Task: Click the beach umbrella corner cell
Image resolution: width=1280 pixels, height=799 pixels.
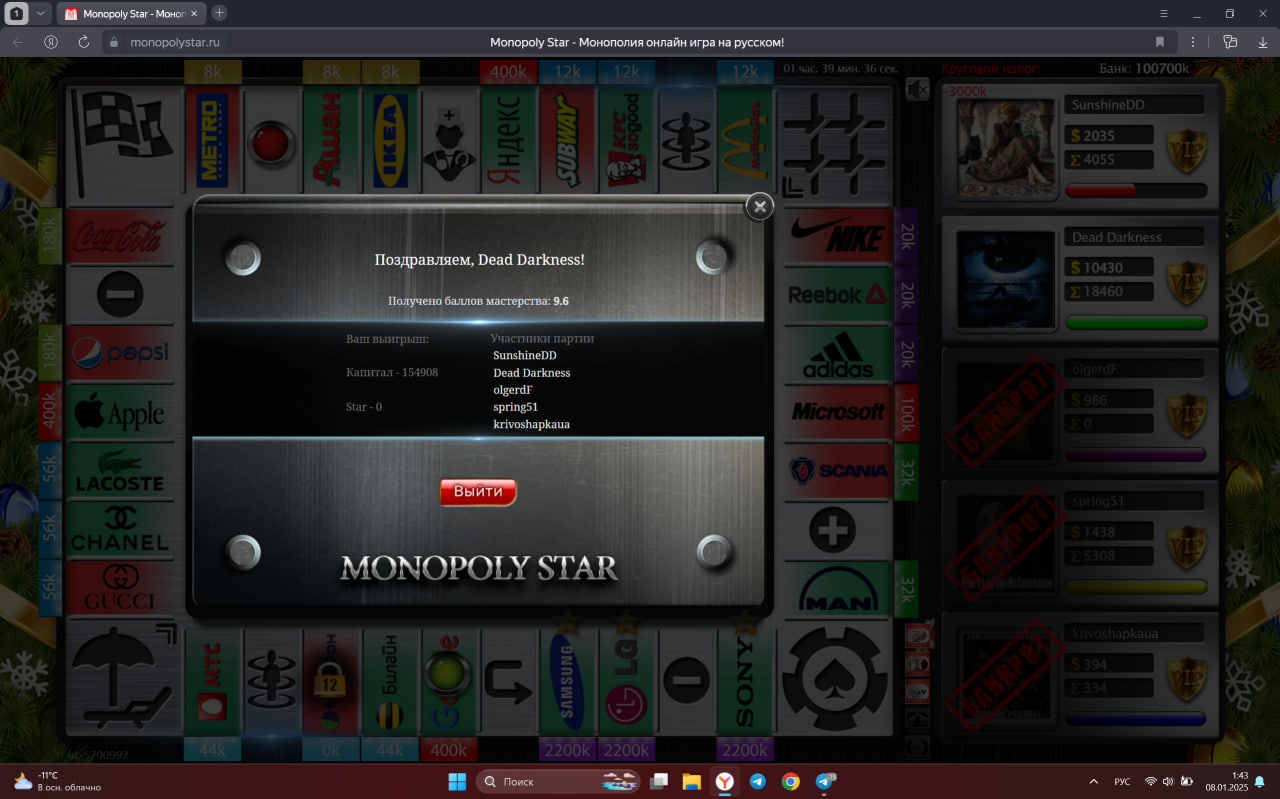Action: (122, 679)
